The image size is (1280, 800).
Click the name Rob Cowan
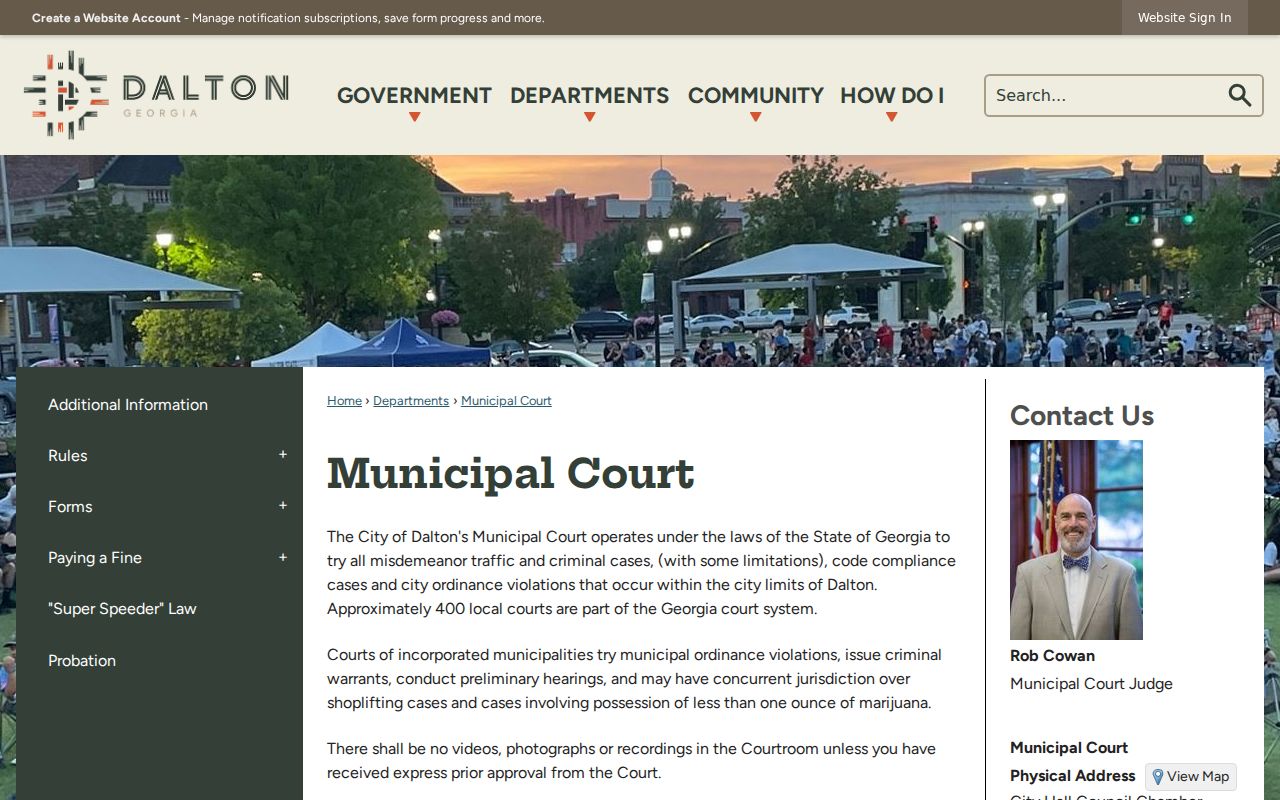tap(1052, 656)
